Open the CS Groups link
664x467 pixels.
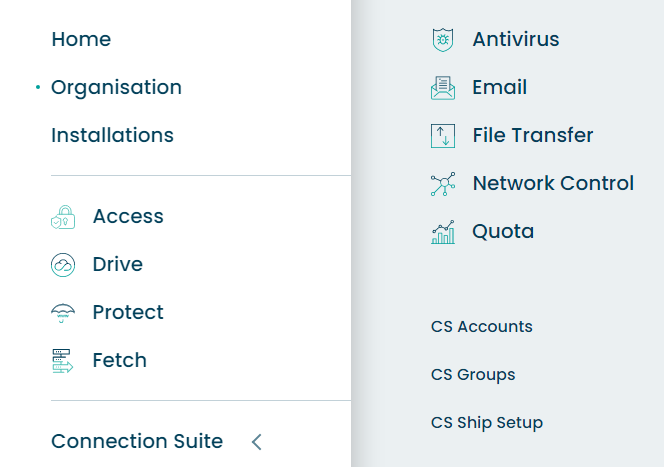[473, 375]
